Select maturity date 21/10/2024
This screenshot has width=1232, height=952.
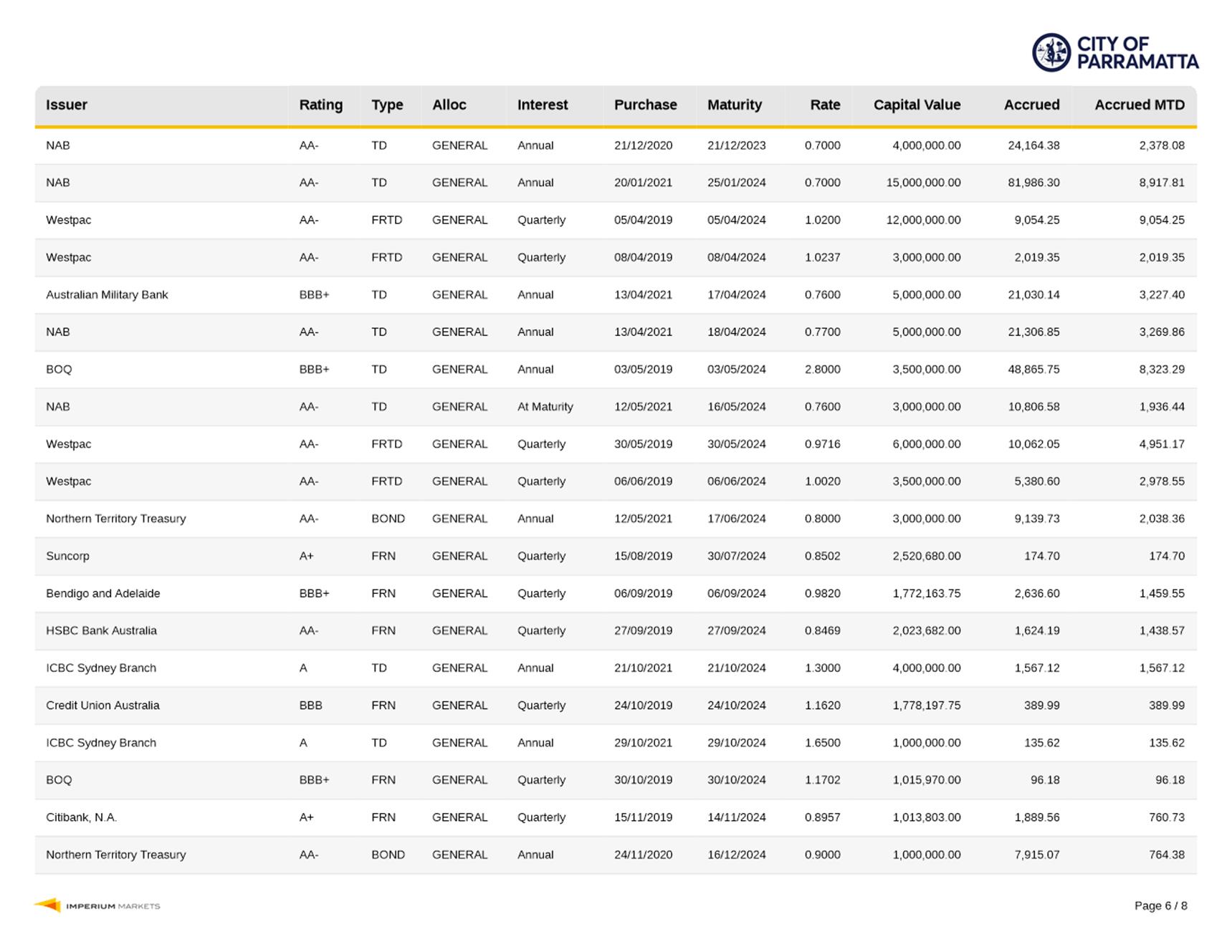tap(736, 668)
